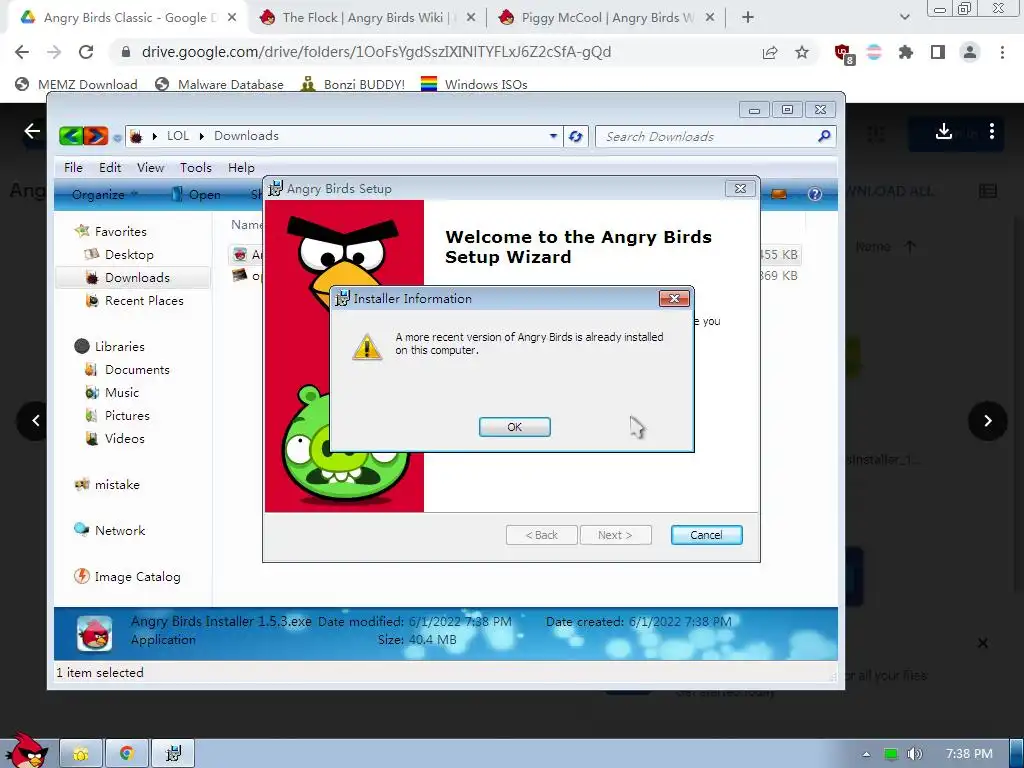The height and width of the screenshot is (768, 1024).
Task: Open Pictures library
Action: 118,415
